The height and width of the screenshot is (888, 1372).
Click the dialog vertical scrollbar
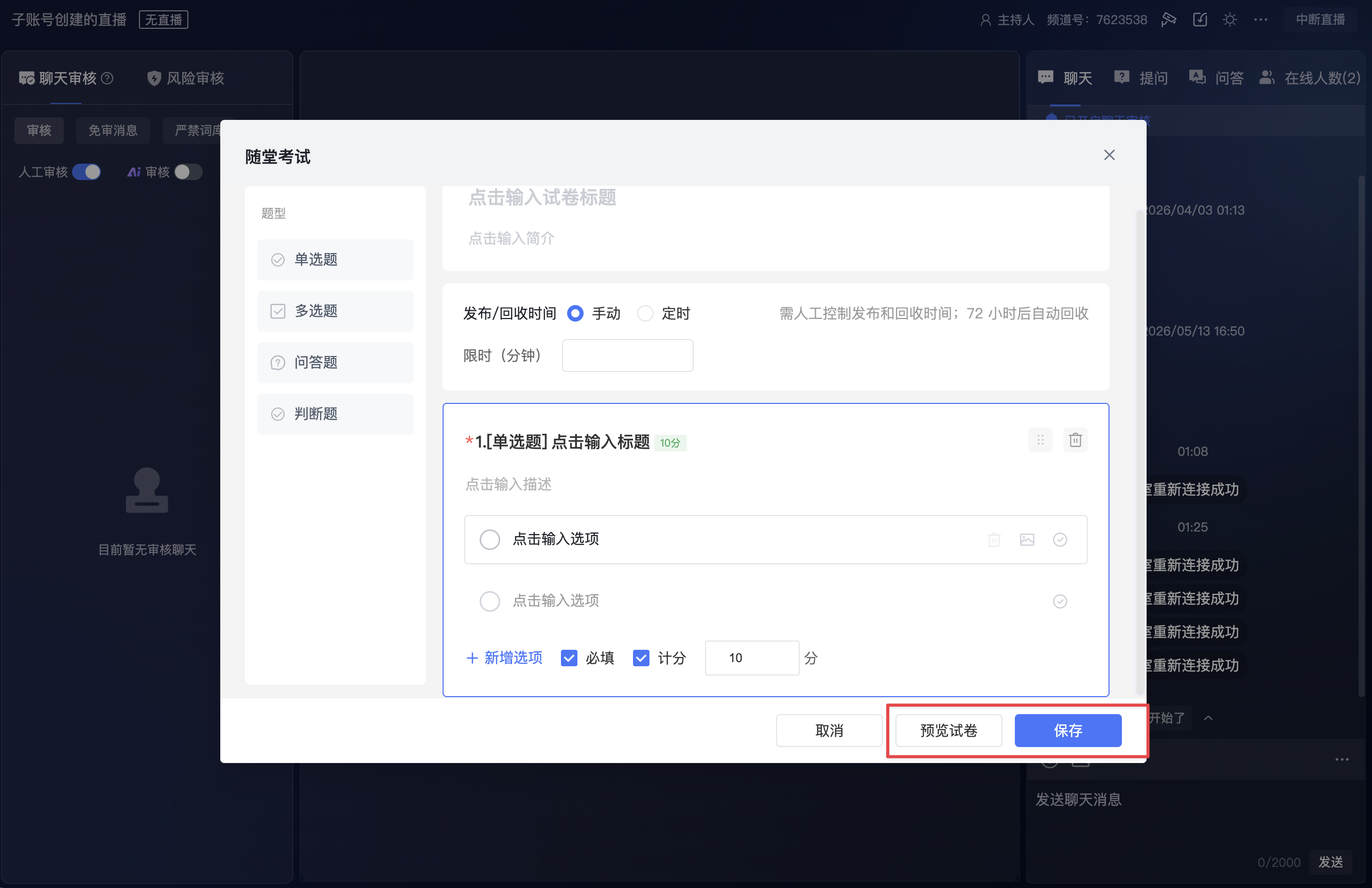click(1140, 452)
